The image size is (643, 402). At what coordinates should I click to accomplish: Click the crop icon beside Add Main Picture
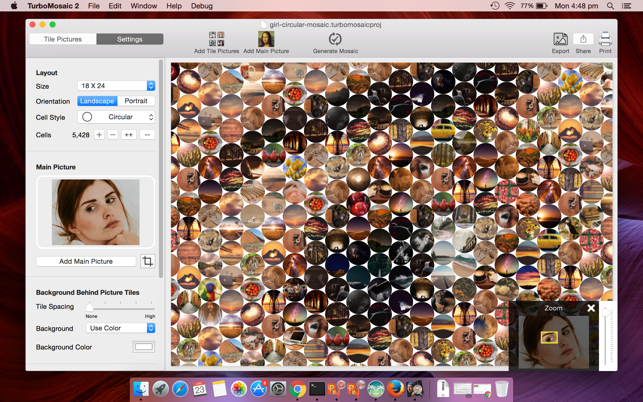[148, 261]
